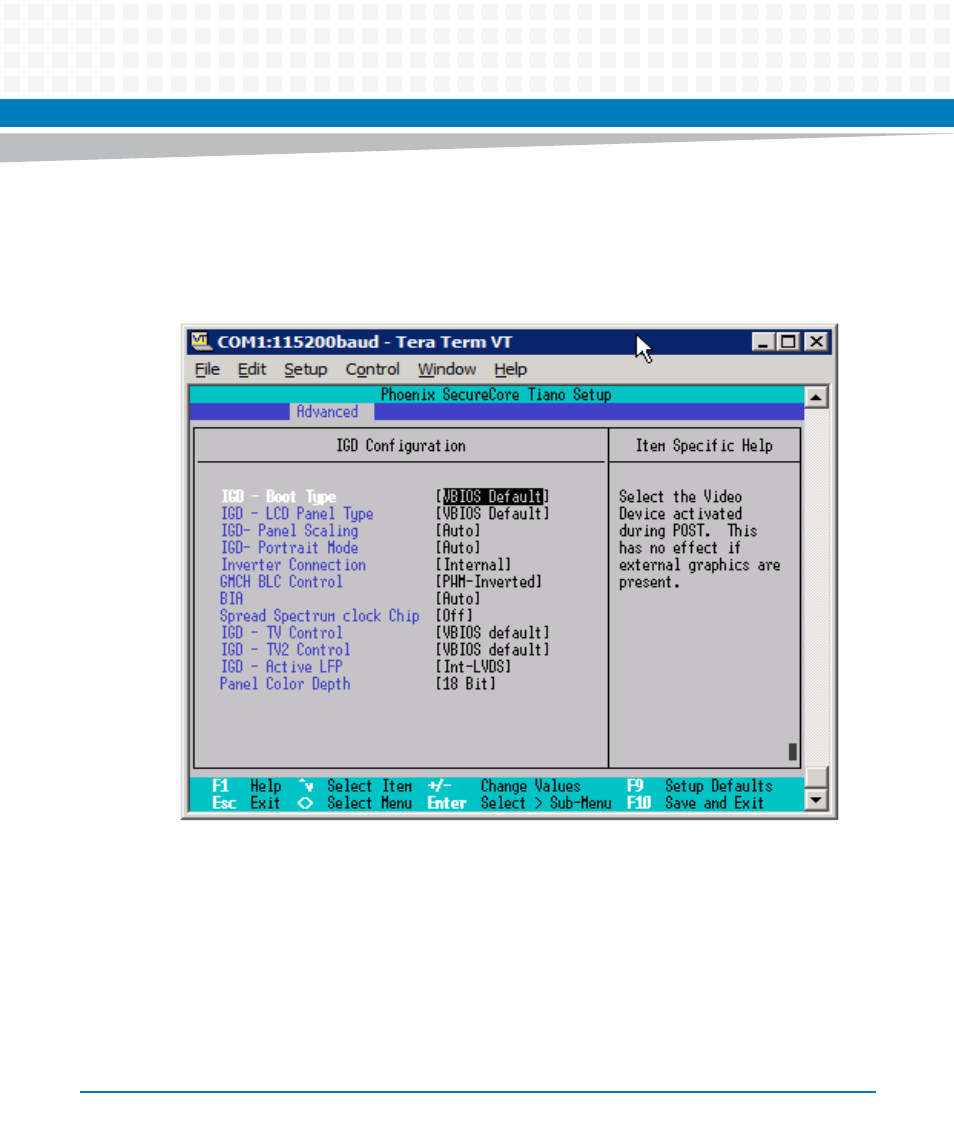Screen dimensions: 954x1145
Task: Open the Setup menu
Action: (305, 369)
